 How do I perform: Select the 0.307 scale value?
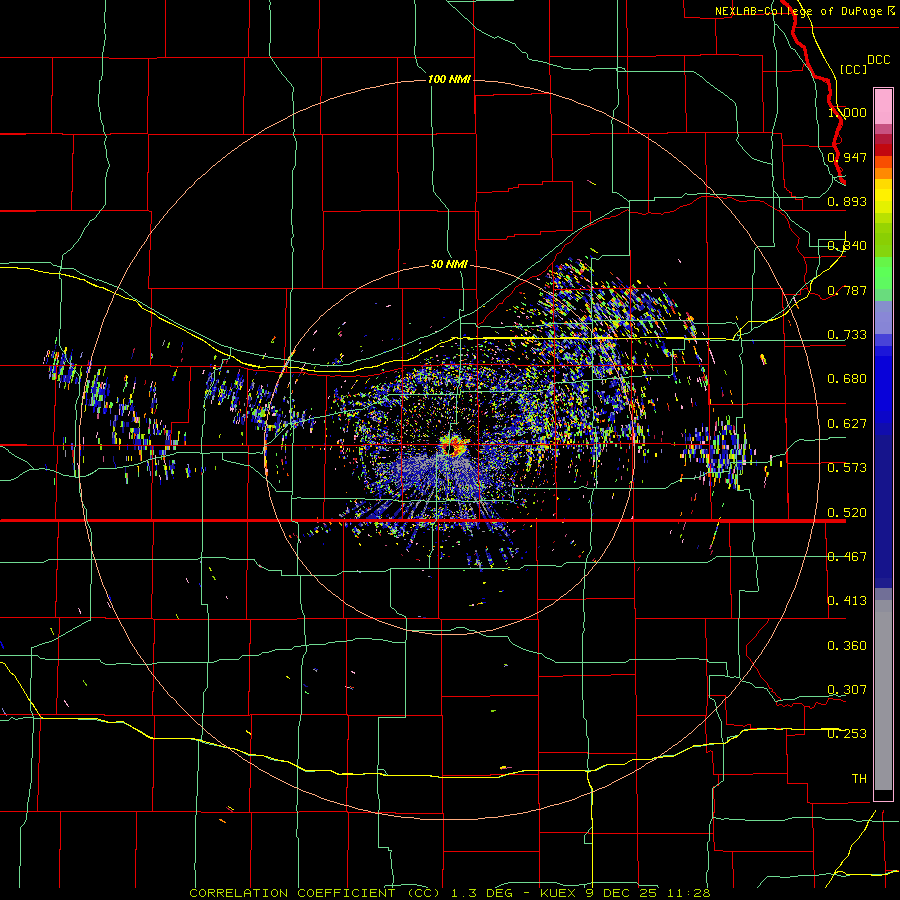pos(847,690)
